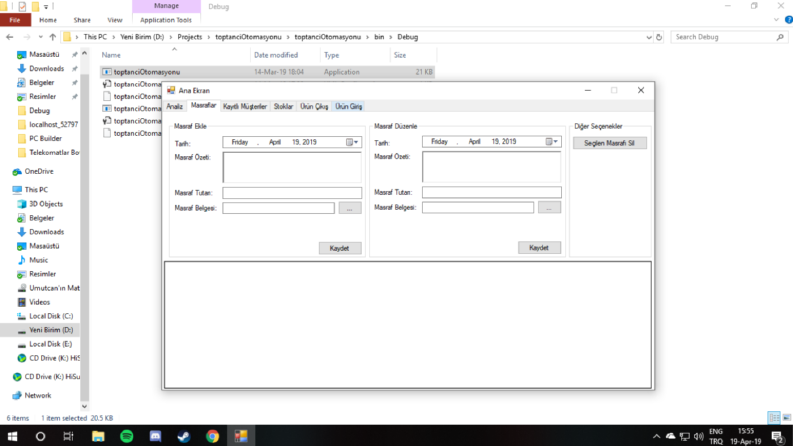Open Explorer help question mark icon
The image size is (793, 446).
[788, 20]
